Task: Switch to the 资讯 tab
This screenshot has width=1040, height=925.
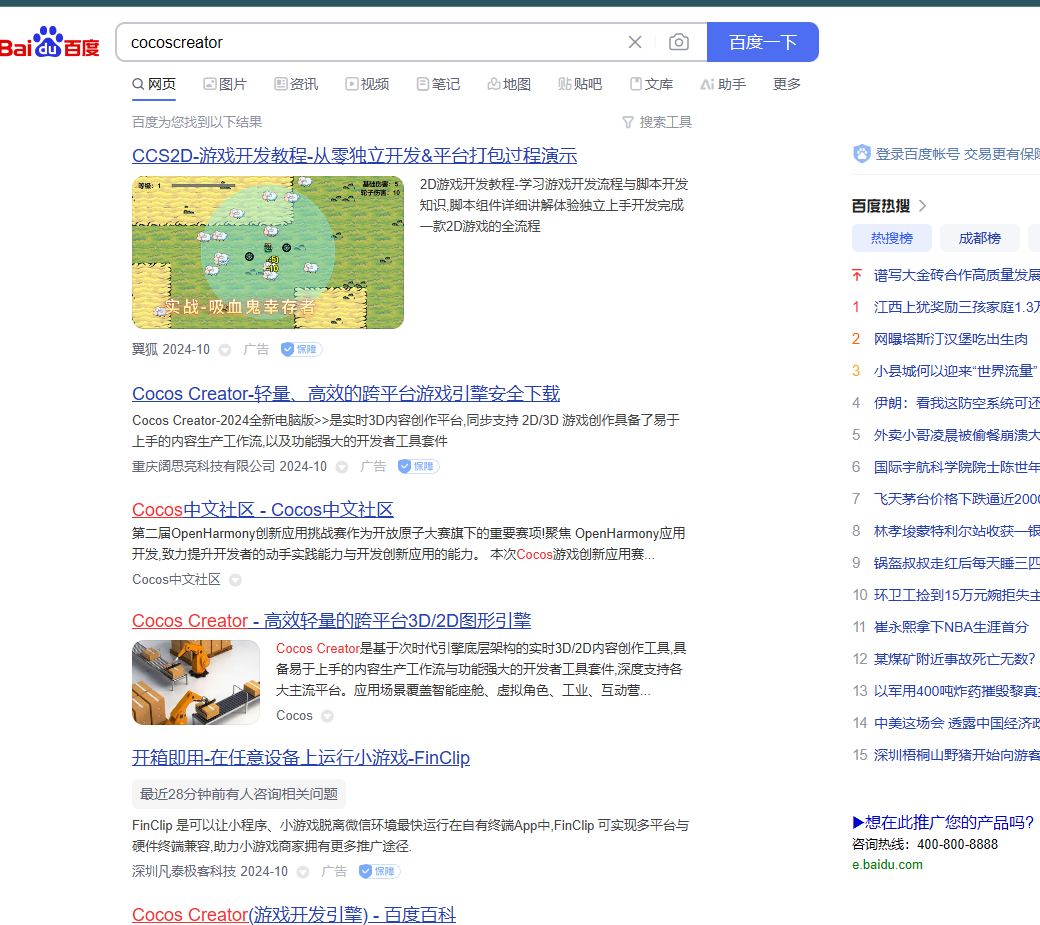Action: (296, 84)
